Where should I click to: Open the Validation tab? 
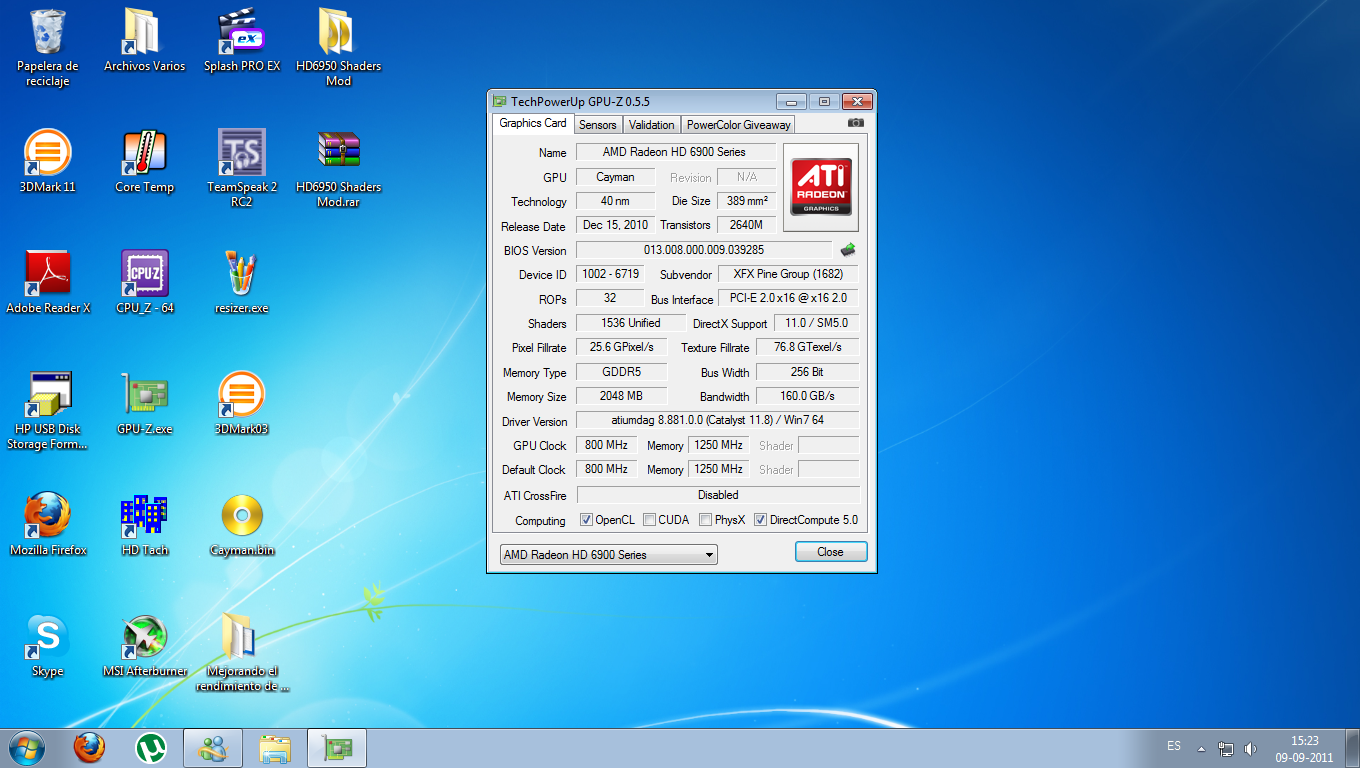click(x=652, y=125)
